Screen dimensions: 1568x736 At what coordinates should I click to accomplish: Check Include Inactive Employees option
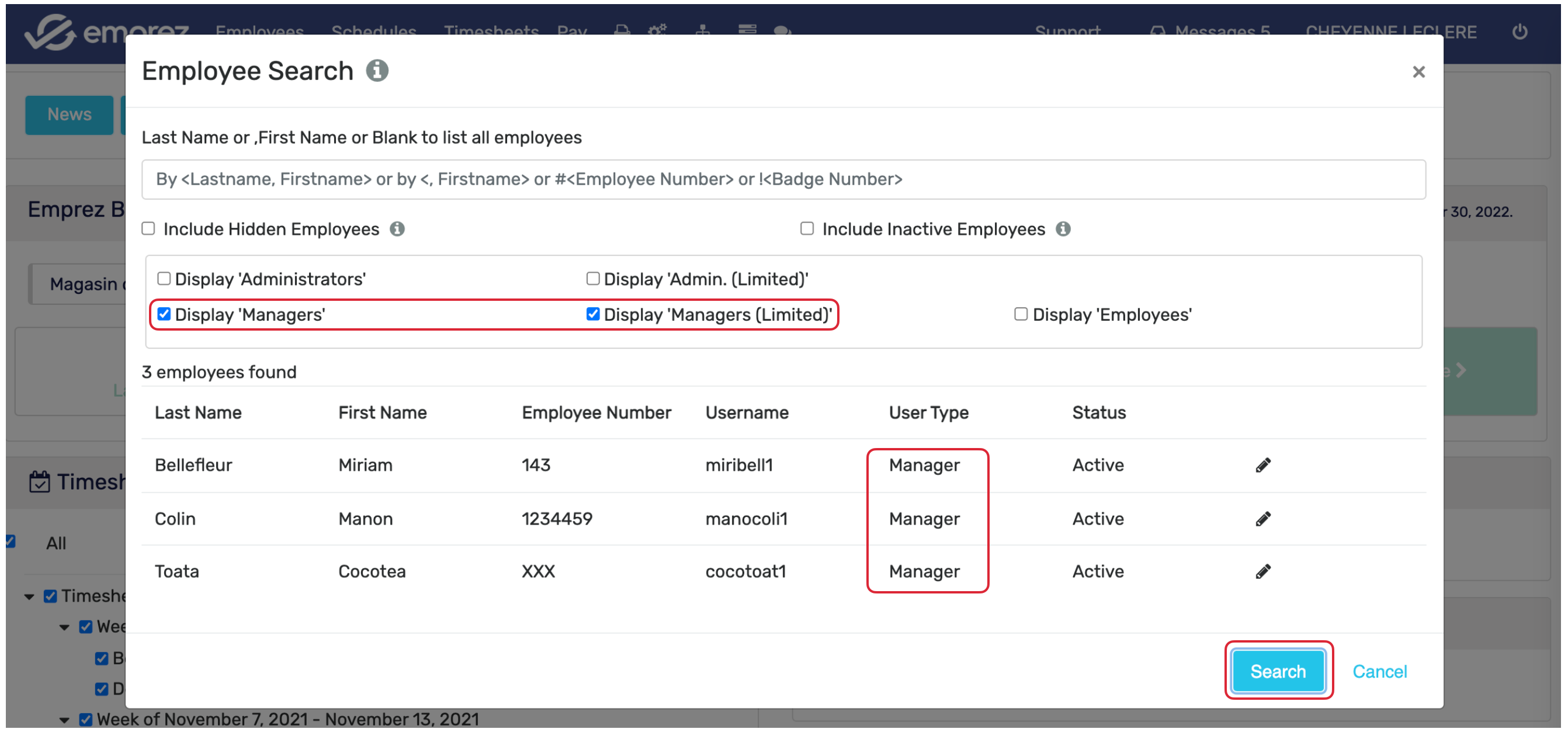point(807,229)
